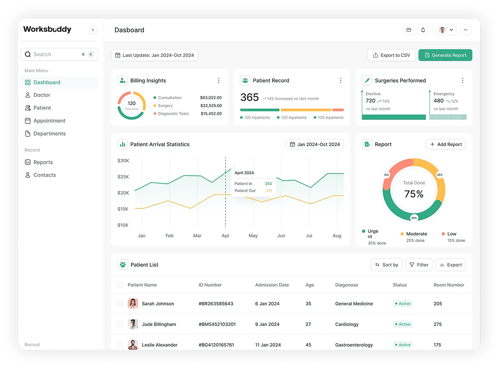The width and height of the screenshot is (500, 368).
Task: Click the Billing Insights donut chart
Action: (132, 106)
